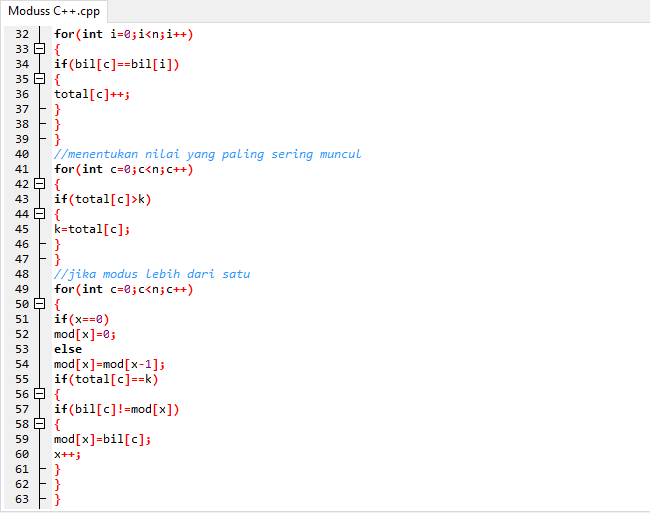The width and height of the screenshot is (650, 513).
Task: Collapse the if block at line 44
Action: pos(39,214)
